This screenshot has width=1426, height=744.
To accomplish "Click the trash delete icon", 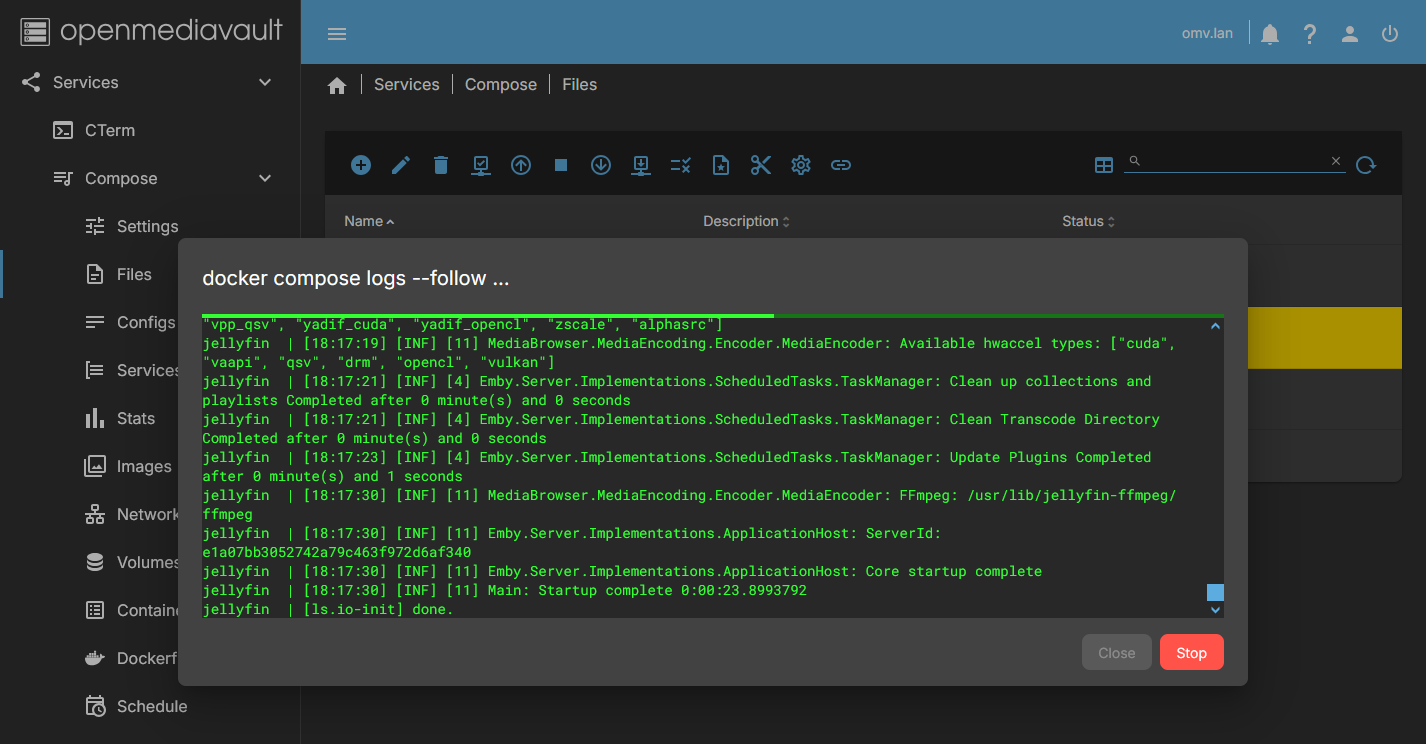I will pos(441,165).
